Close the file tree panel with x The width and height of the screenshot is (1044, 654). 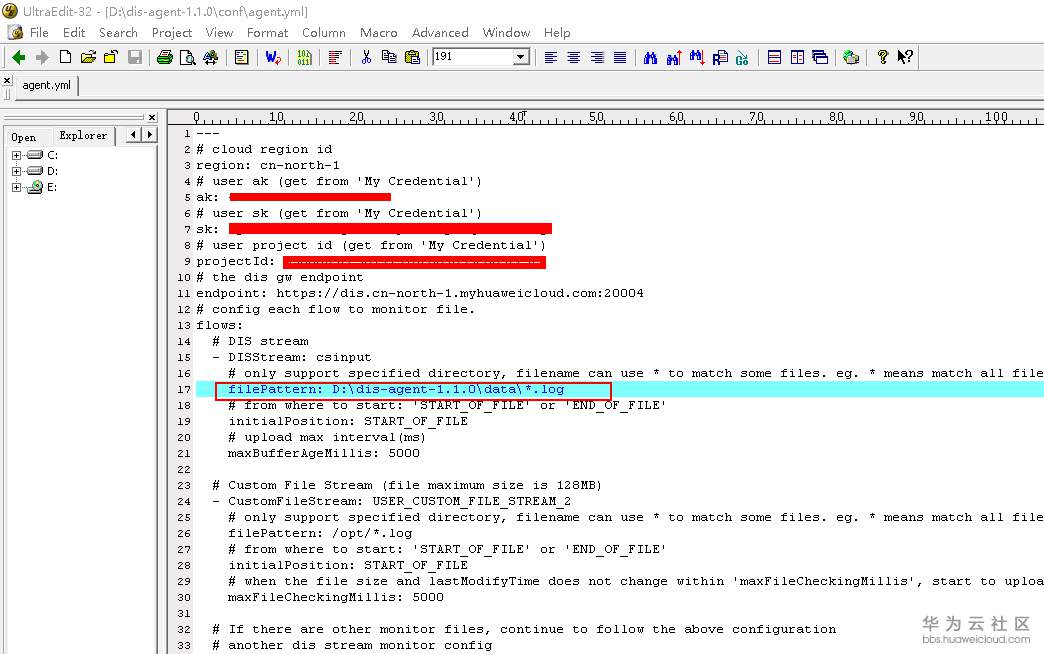152,117
